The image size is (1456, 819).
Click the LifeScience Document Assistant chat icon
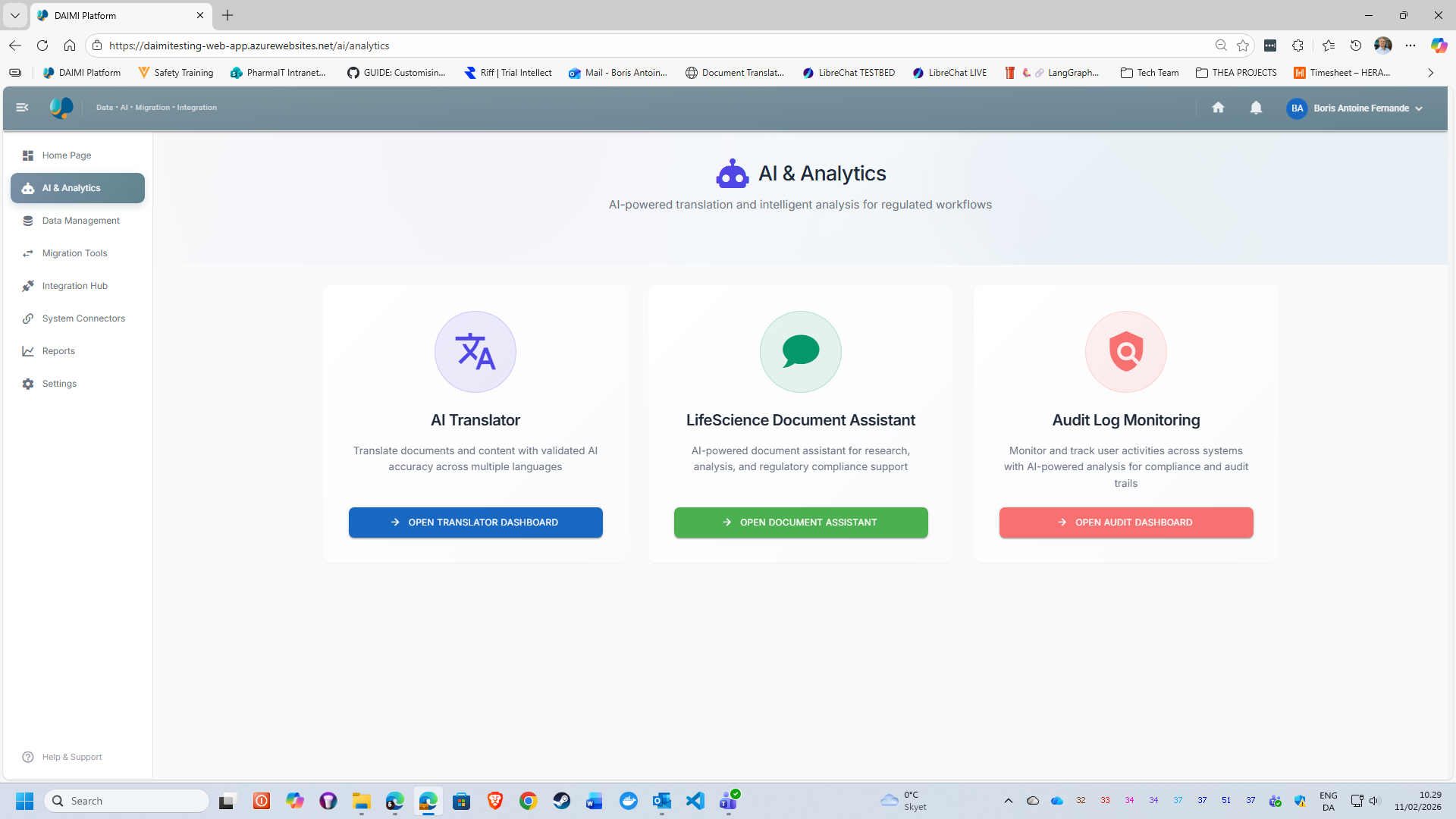tap(800, 352)
